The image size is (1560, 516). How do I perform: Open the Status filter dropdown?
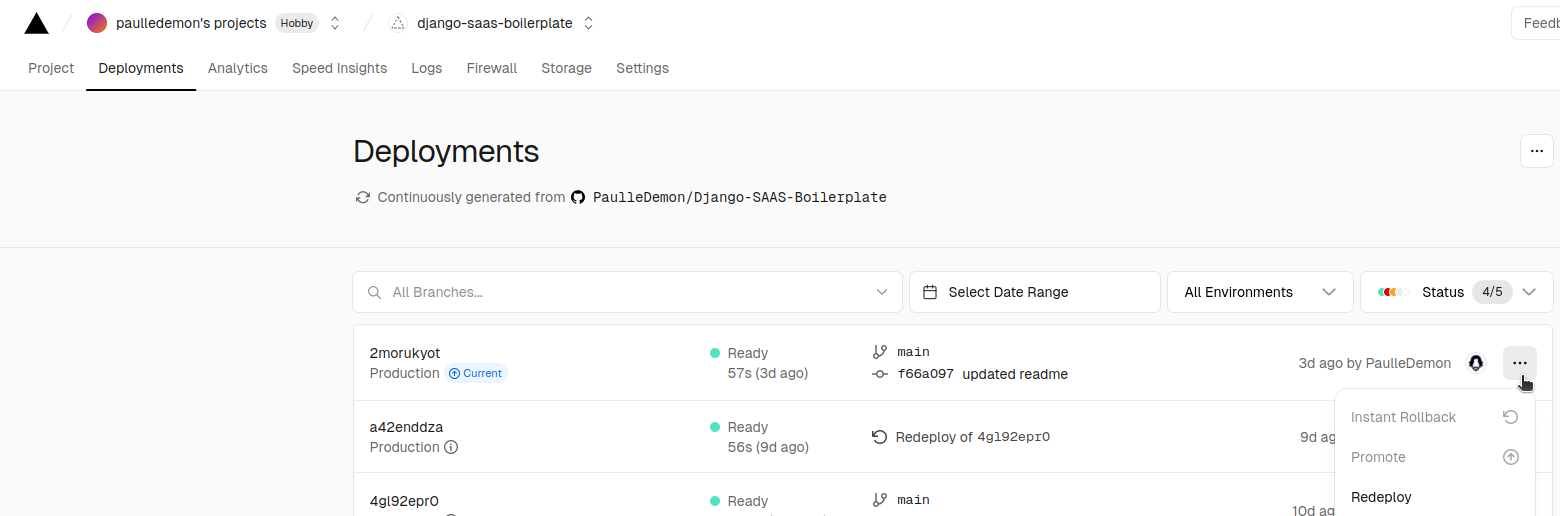[1458, 292]
